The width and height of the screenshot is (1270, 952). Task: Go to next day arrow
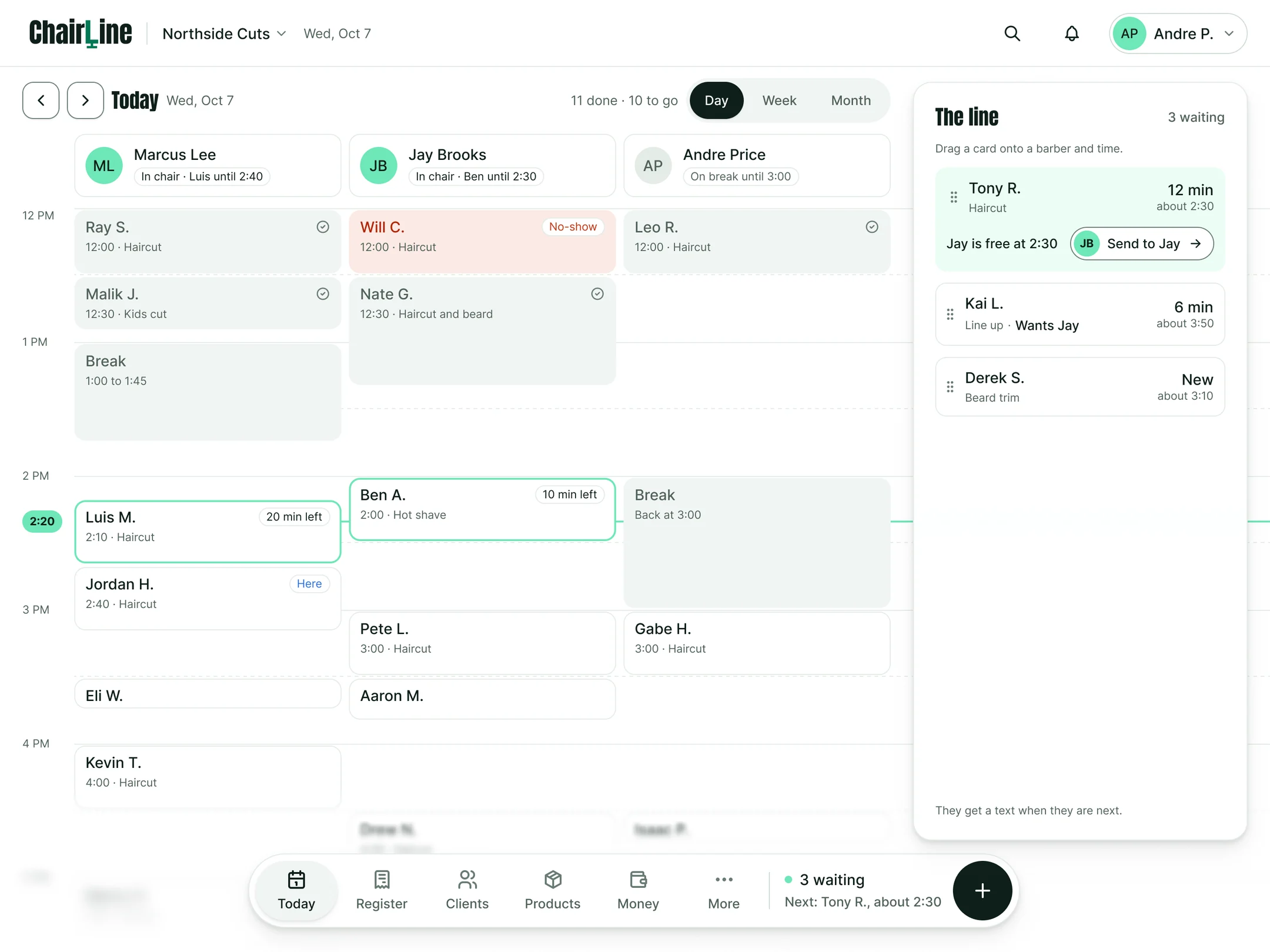click(85, 101)
